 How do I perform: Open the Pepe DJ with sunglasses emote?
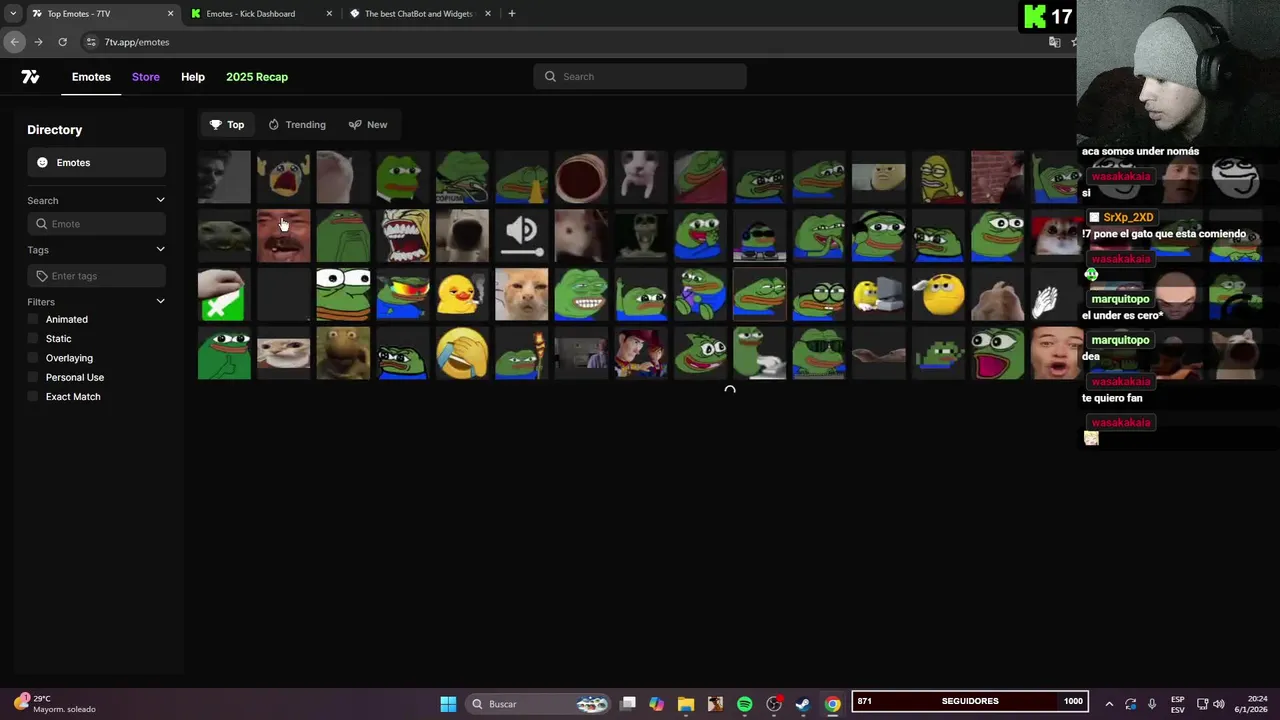click(759, 236)
